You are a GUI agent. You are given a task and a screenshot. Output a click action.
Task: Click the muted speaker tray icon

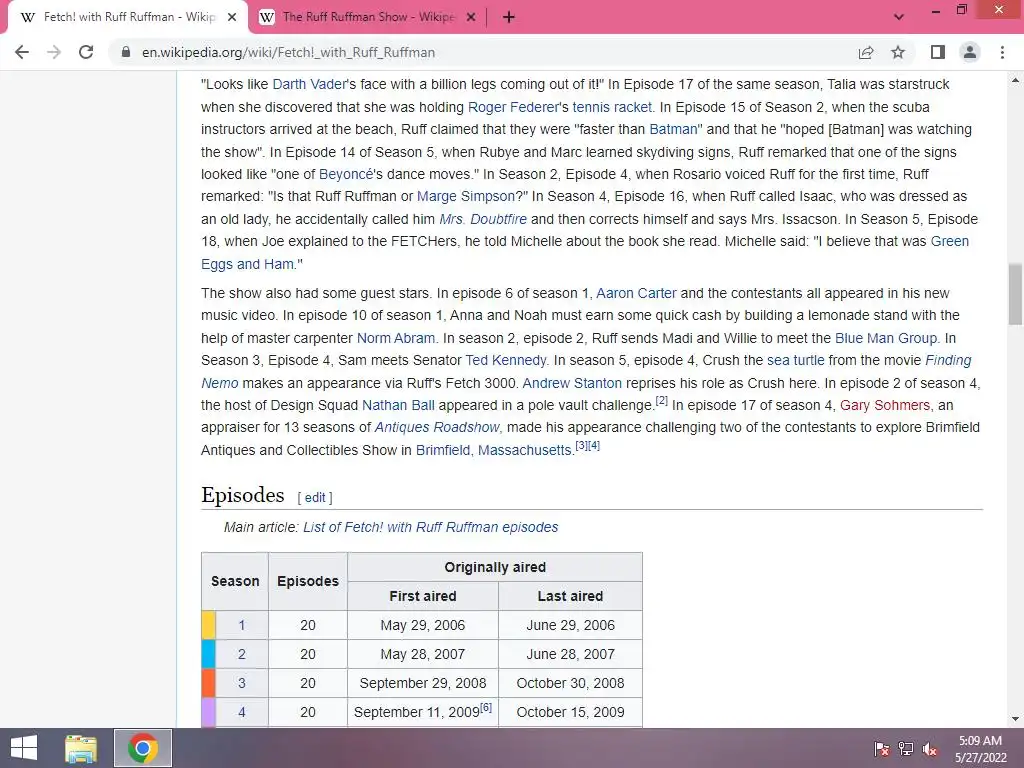pyautogui.click(x=930, y=749)
